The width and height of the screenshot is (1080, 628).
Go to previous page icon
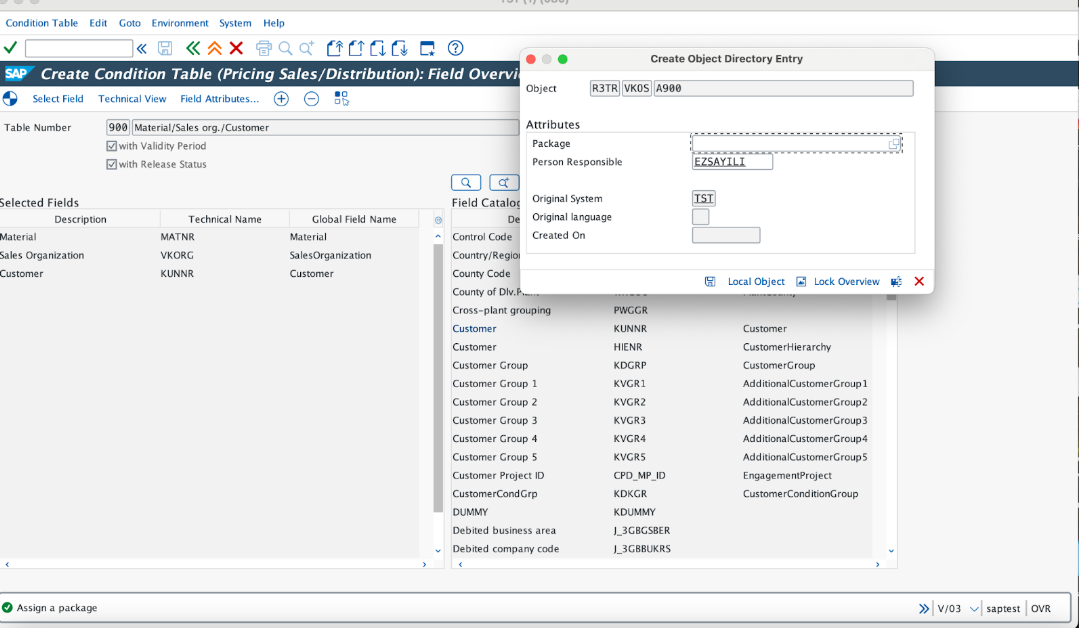(x=356, y=48)
